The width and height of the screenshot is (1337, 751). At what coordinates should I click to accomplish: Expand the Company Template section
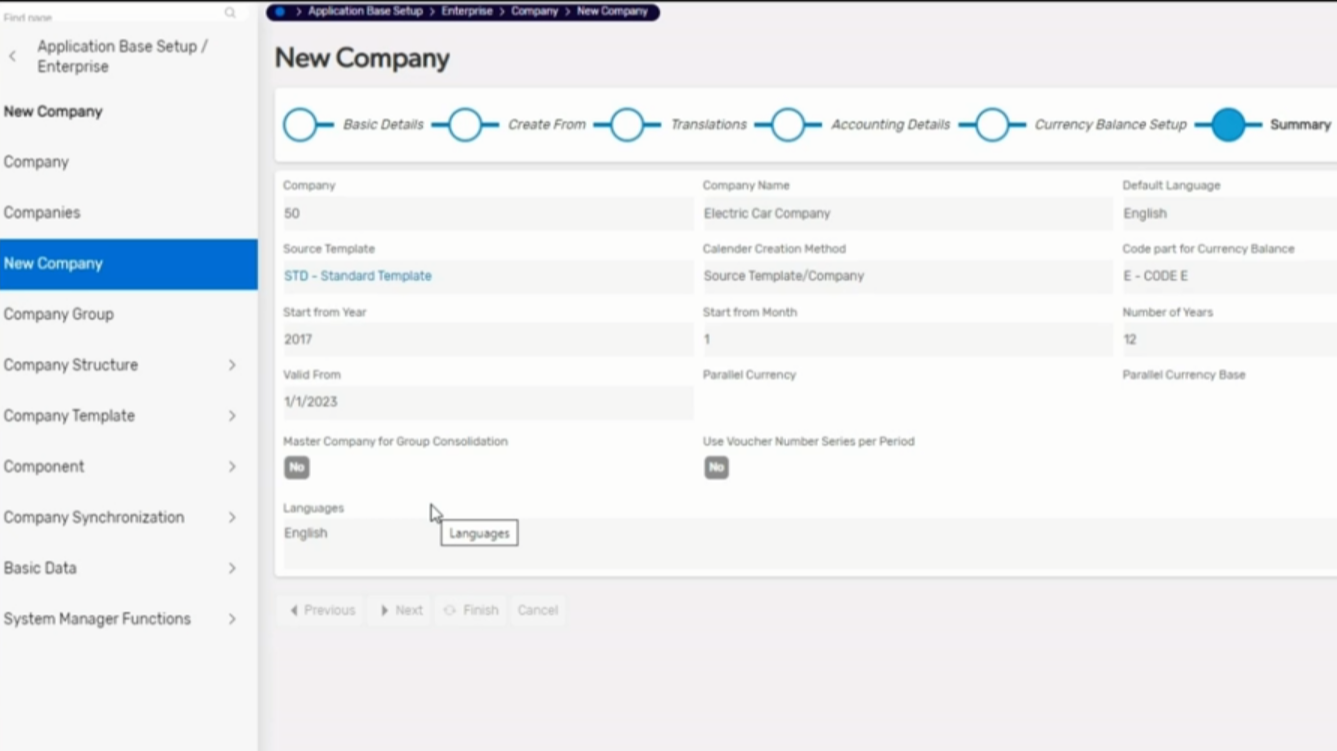[x=232, y=416]
